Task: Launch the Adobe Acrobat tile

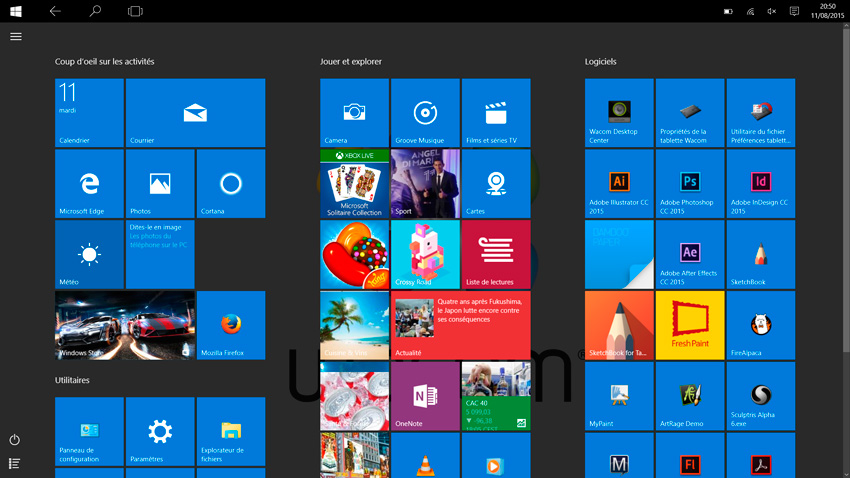Action: (761, 455)
